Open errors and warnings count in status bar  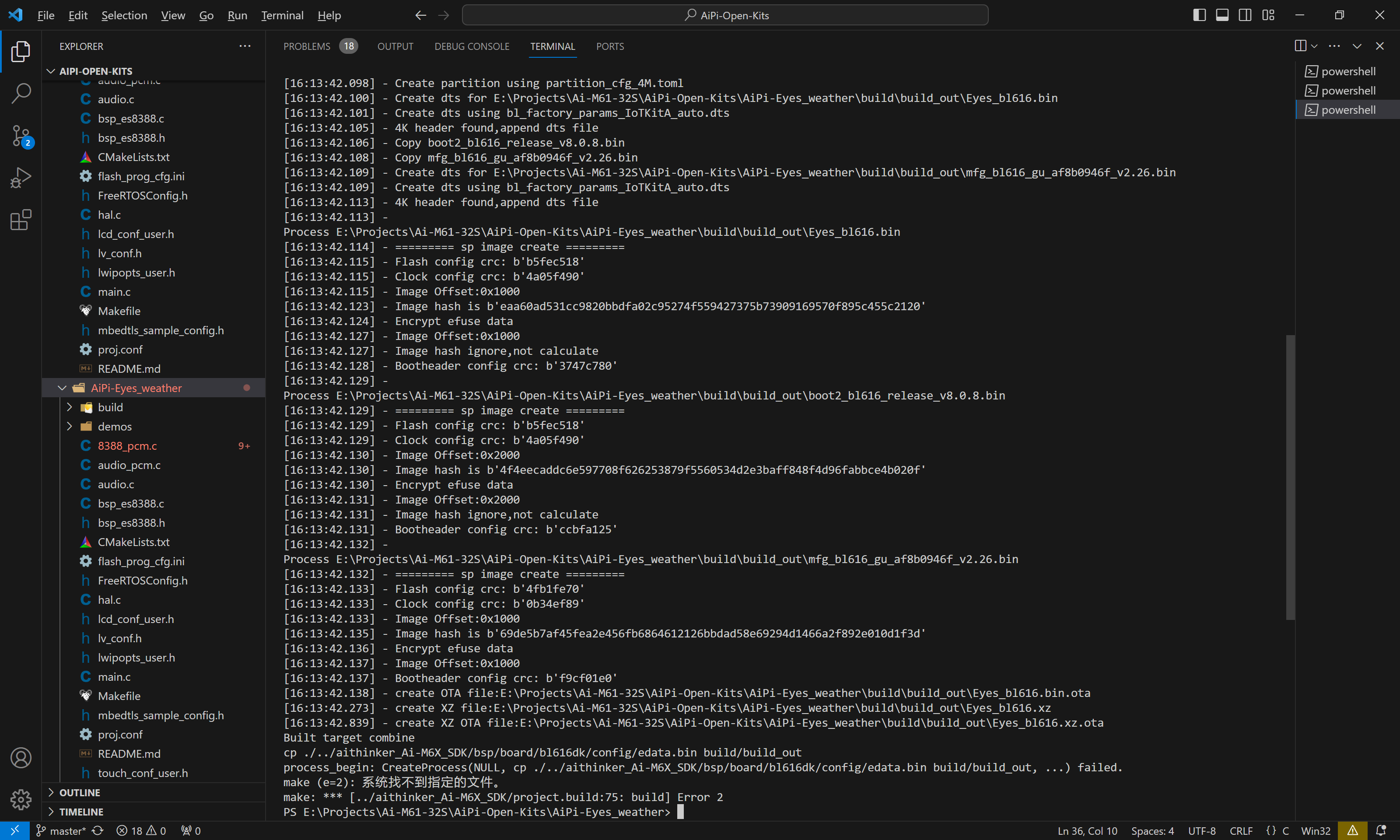click(141, 830)
